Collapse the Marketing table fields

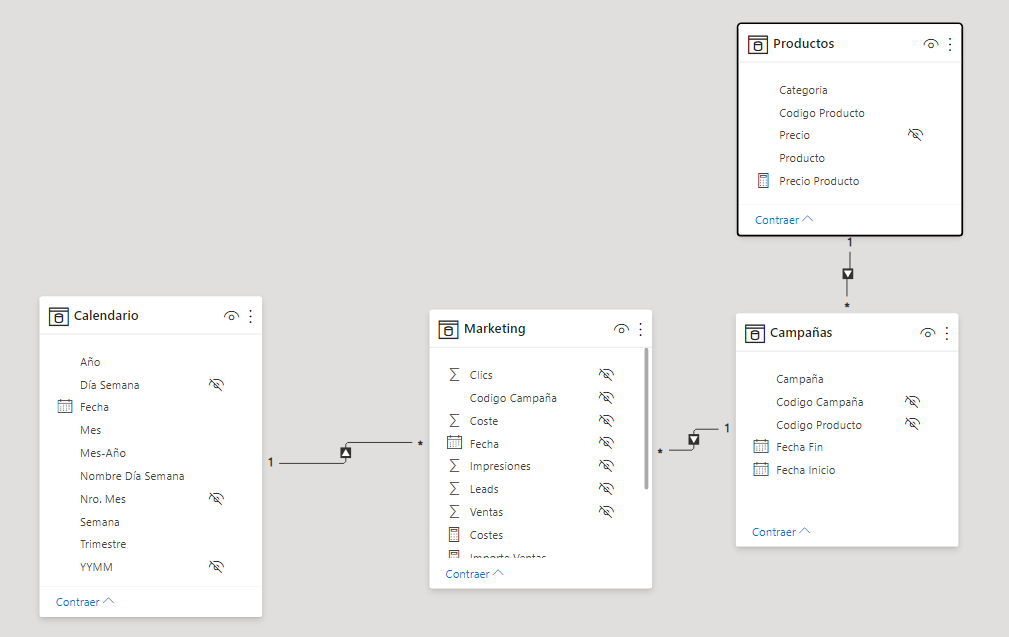pos(474,574)
